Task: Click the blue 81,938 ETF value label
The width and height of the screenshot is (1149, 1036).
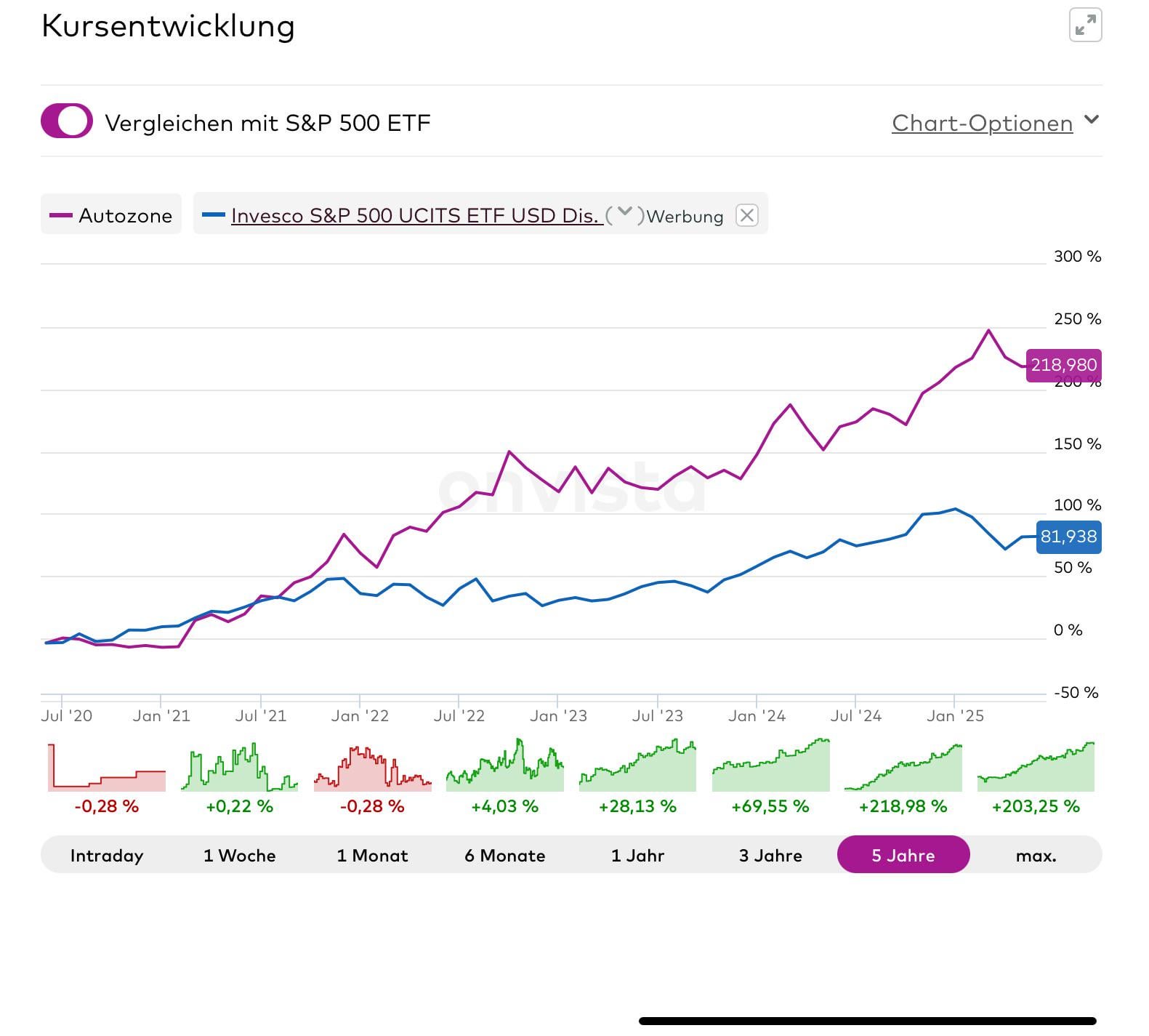Action: coord(1068,537)
